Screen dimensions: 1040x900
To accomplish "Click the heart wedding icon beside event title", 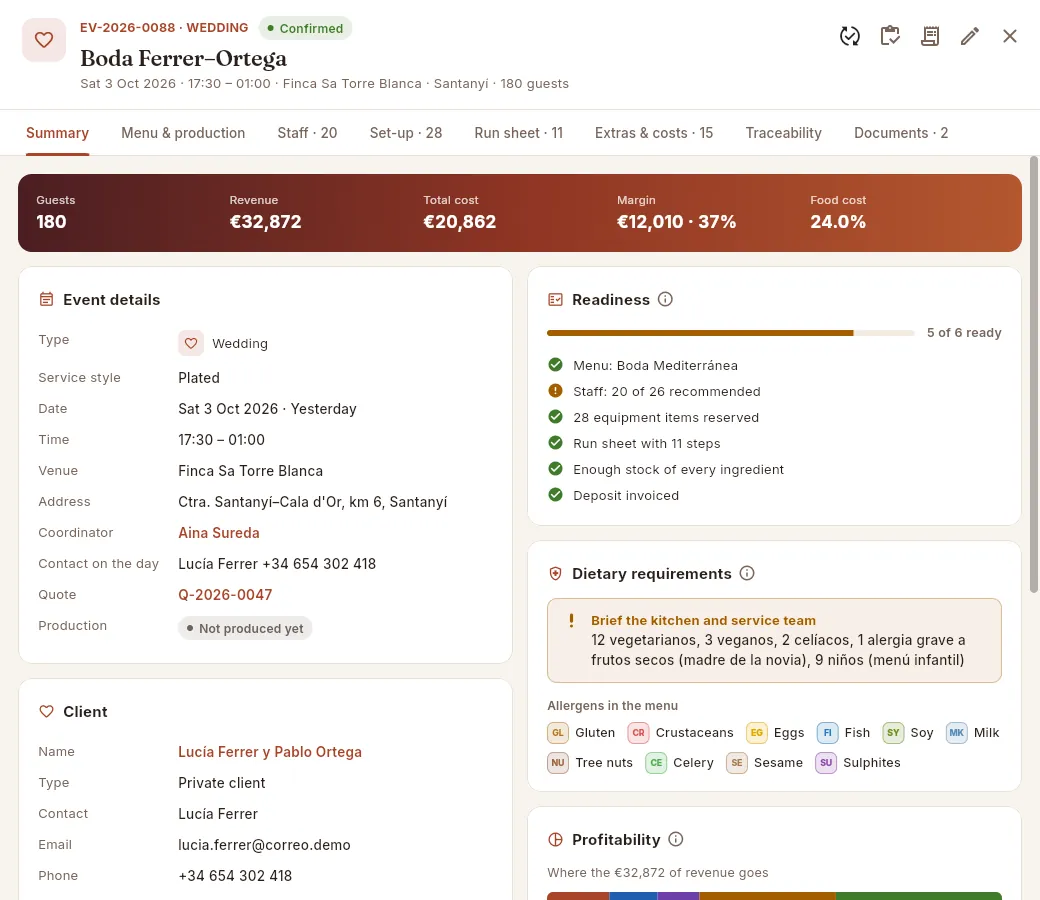I will (x=44, y=40).
